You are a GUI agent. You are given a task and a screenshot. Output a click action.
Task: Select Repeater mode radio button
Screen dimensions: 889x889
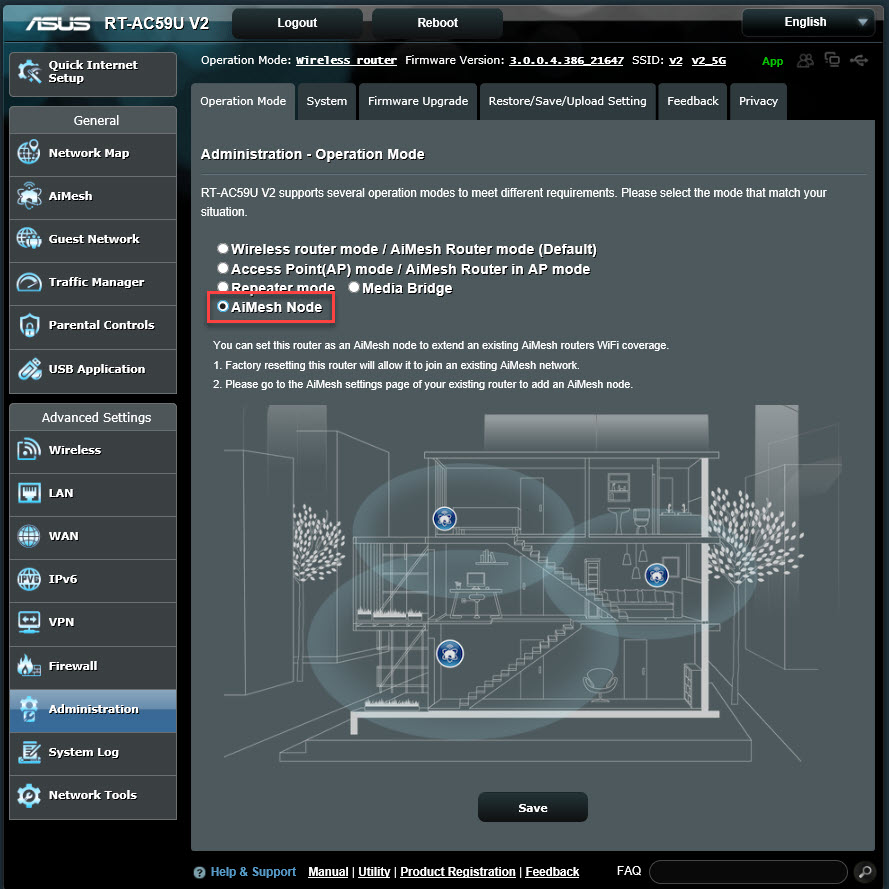(223, 287)
